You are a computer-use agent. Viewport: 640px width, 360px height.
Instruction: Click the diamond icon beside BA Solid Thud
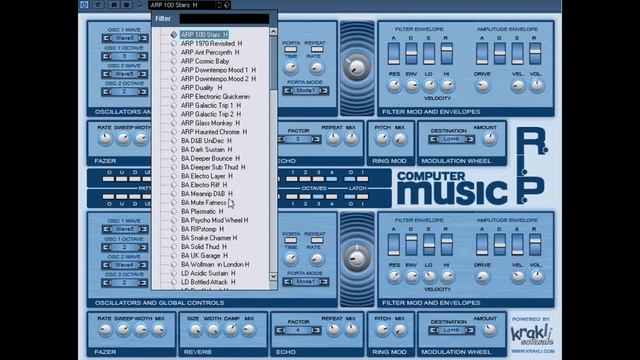(174, 247)
